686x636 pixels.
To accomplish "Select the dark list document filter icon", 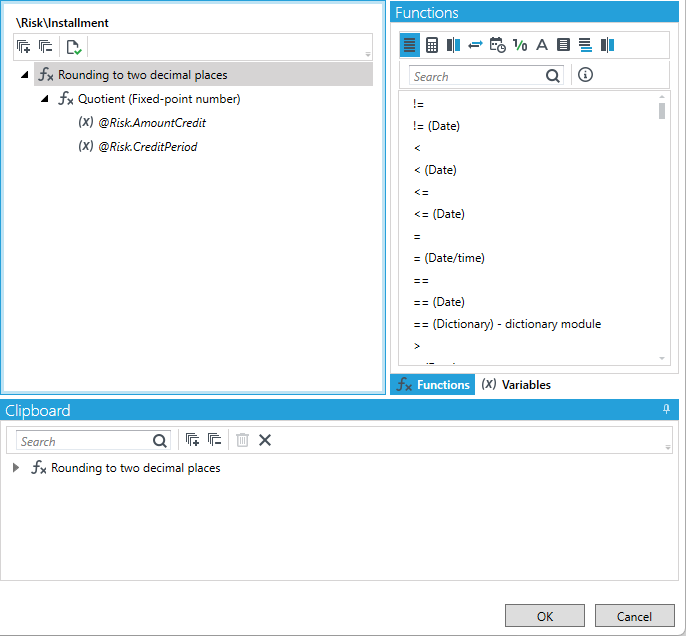I will click(563, 45).
